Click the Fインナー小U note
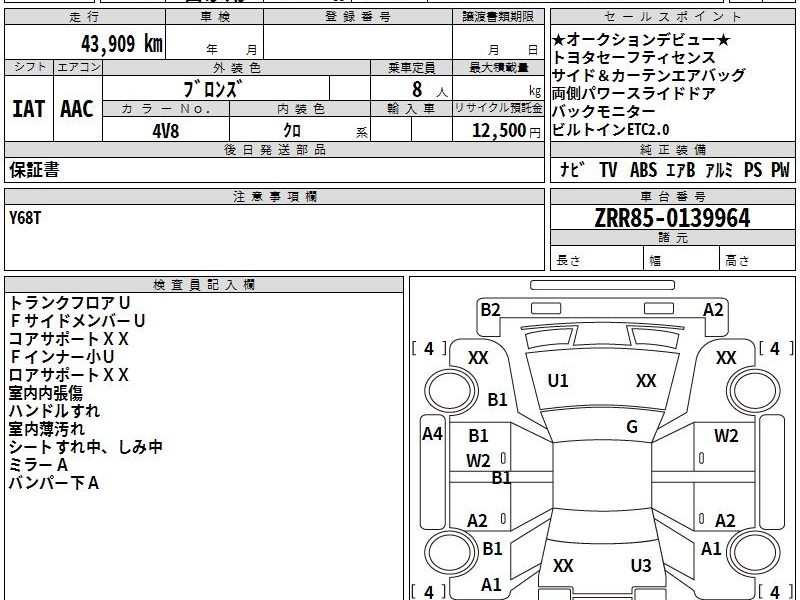This screenshot has height=600, width=800. point(62,357)
